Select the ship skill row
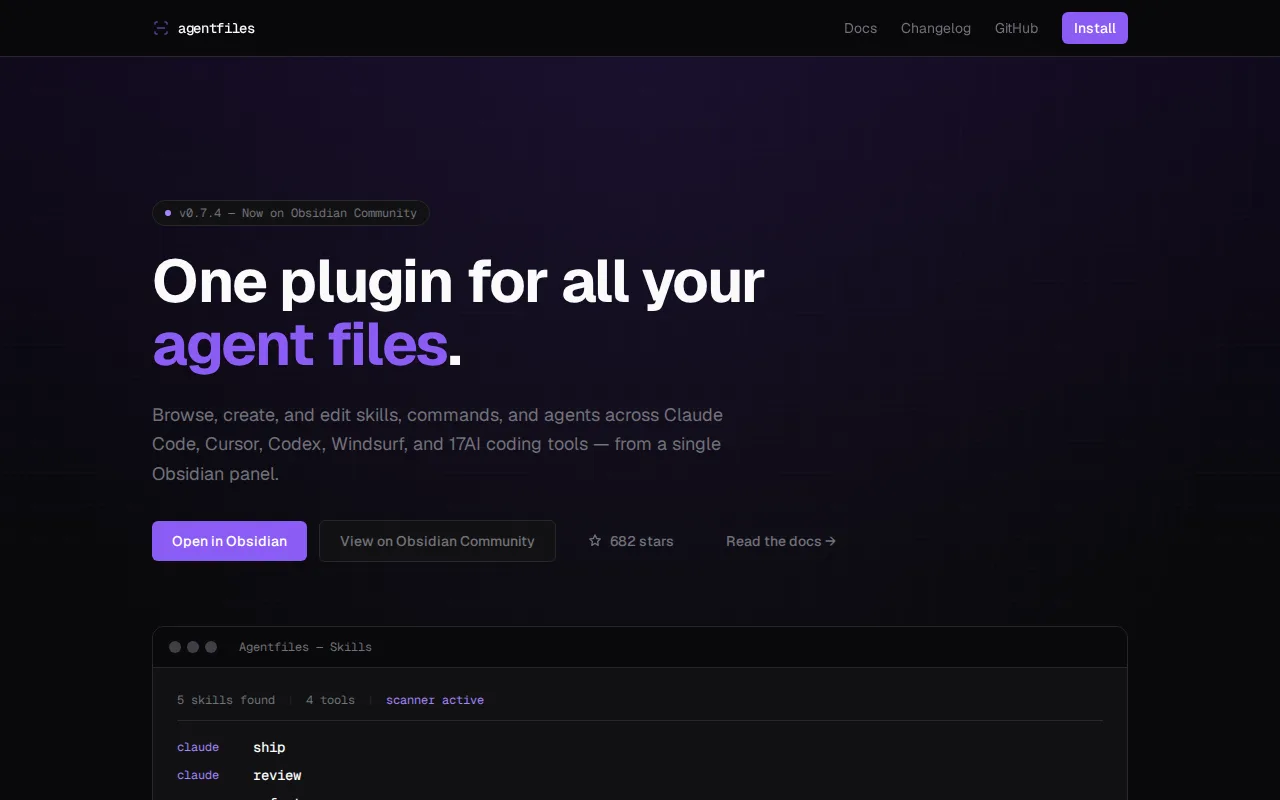This screenshot has width=1280, height=800. [640, 747]
